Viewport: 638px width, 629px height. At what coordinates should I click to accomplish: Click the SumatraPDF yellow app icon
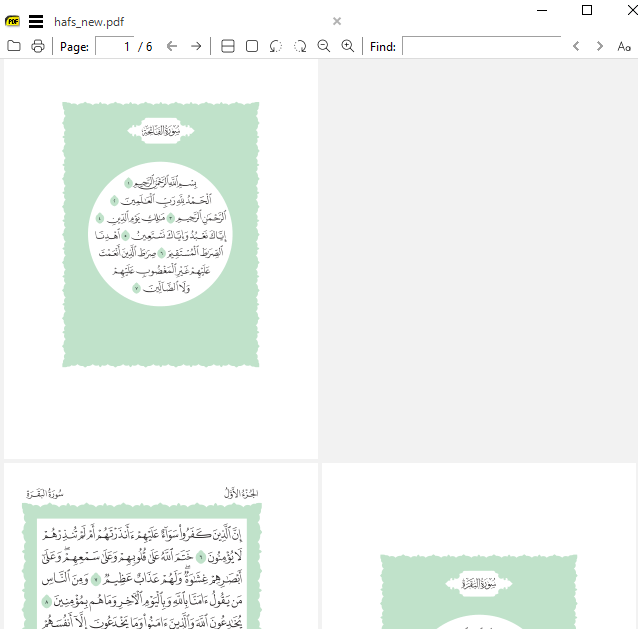13,21
